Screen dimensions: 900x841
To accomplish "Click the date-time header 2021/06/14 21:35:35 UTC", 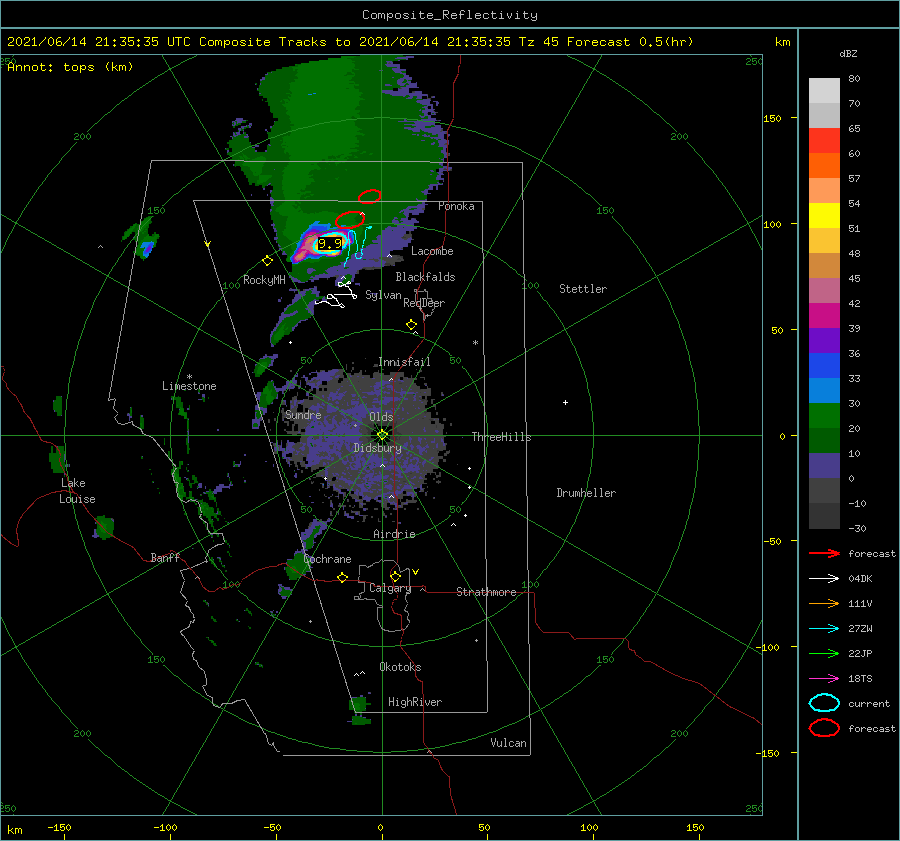I will [x=99, y=42].
